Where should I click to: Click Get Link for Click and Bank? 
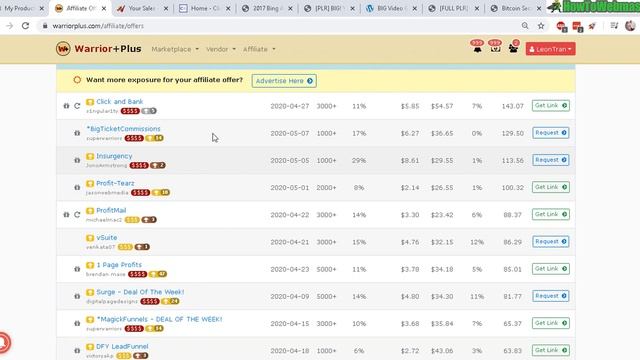click(551, 106)
